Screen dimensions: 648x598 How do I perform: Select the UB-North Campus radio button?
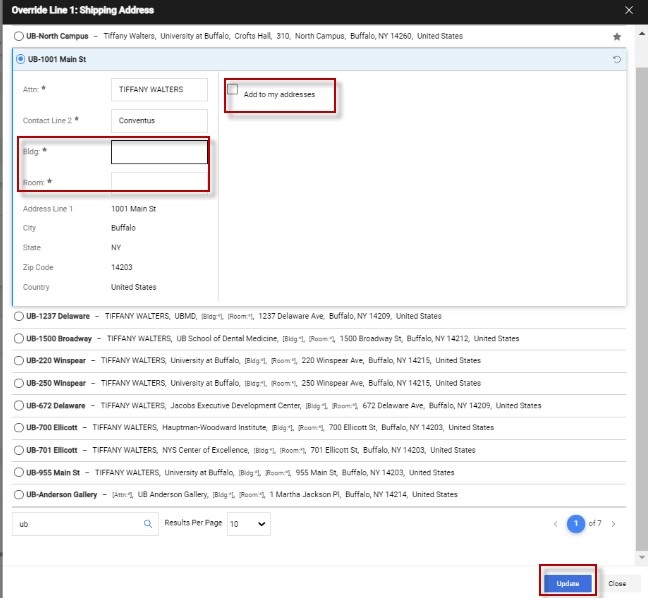(19, 36)
